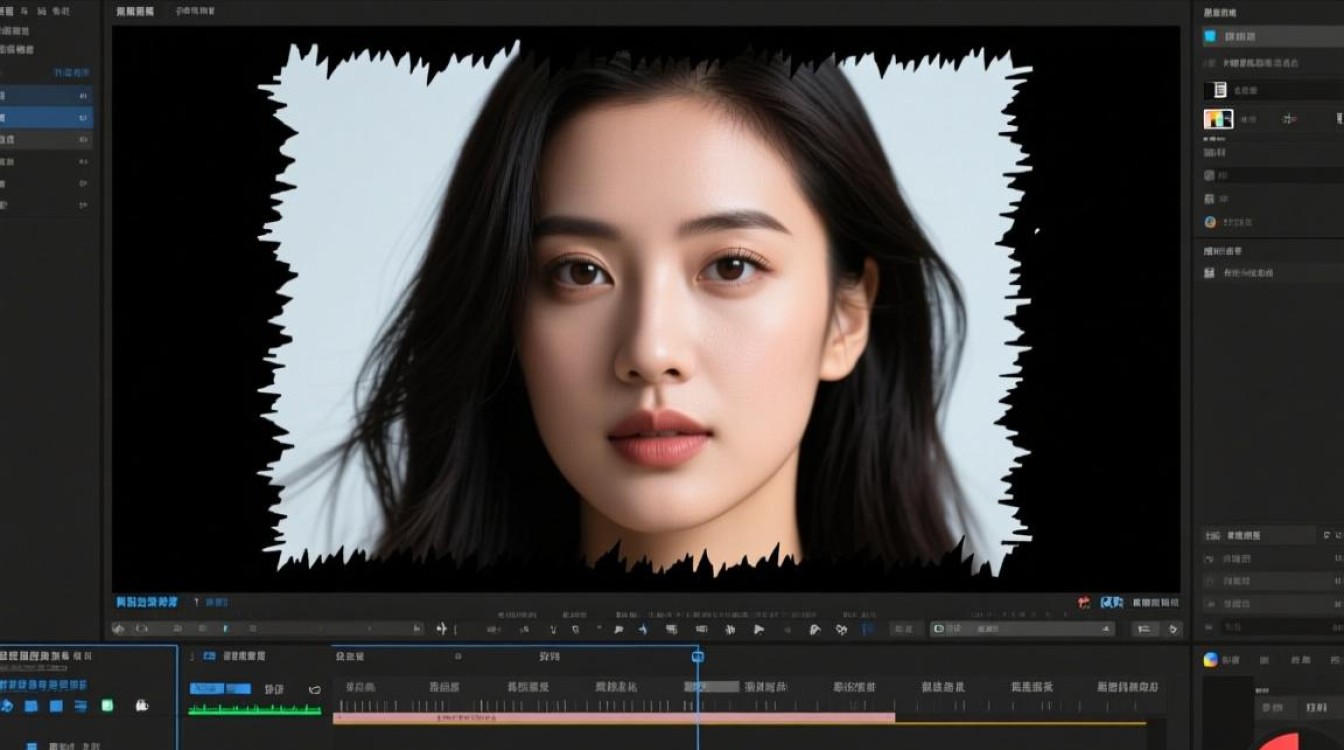Viewport: 1344px width, 750px height.
Task: Click the green audio waveform track
Action: 255,710
